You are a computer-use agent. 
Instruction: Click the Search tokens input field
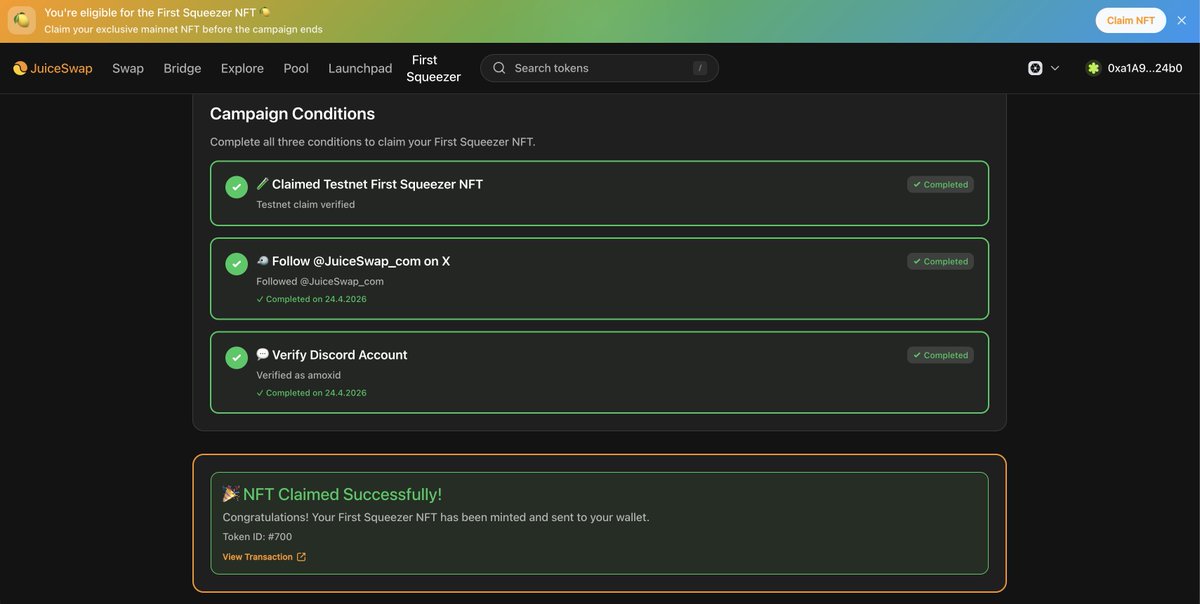[599, 68]
